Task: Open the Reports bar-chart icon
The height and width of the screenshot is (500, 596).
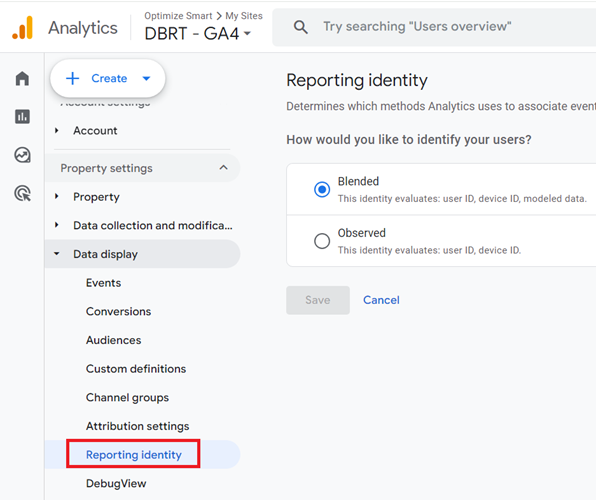Action: click(22, 117)
